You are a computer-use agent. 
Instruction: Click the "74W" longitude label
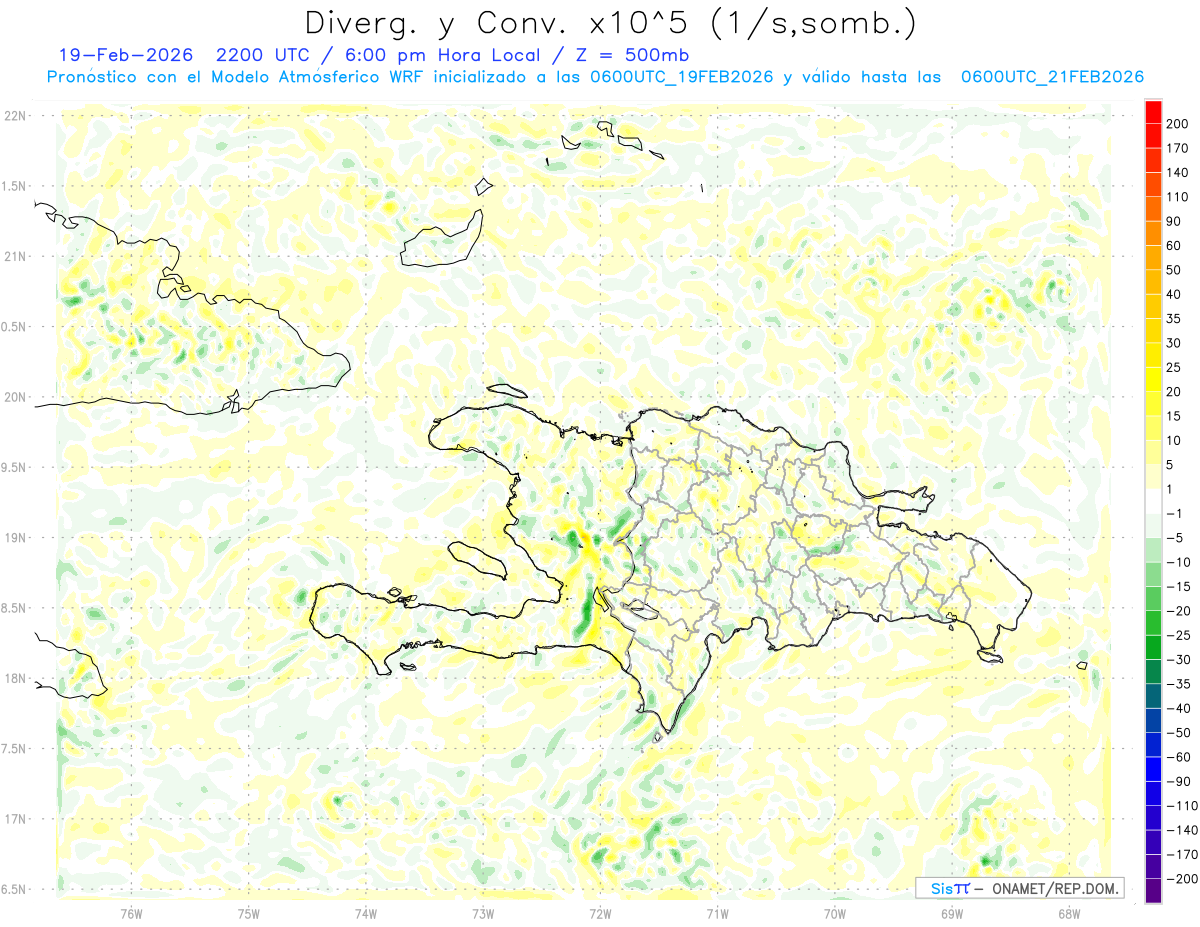pos(366,912)
